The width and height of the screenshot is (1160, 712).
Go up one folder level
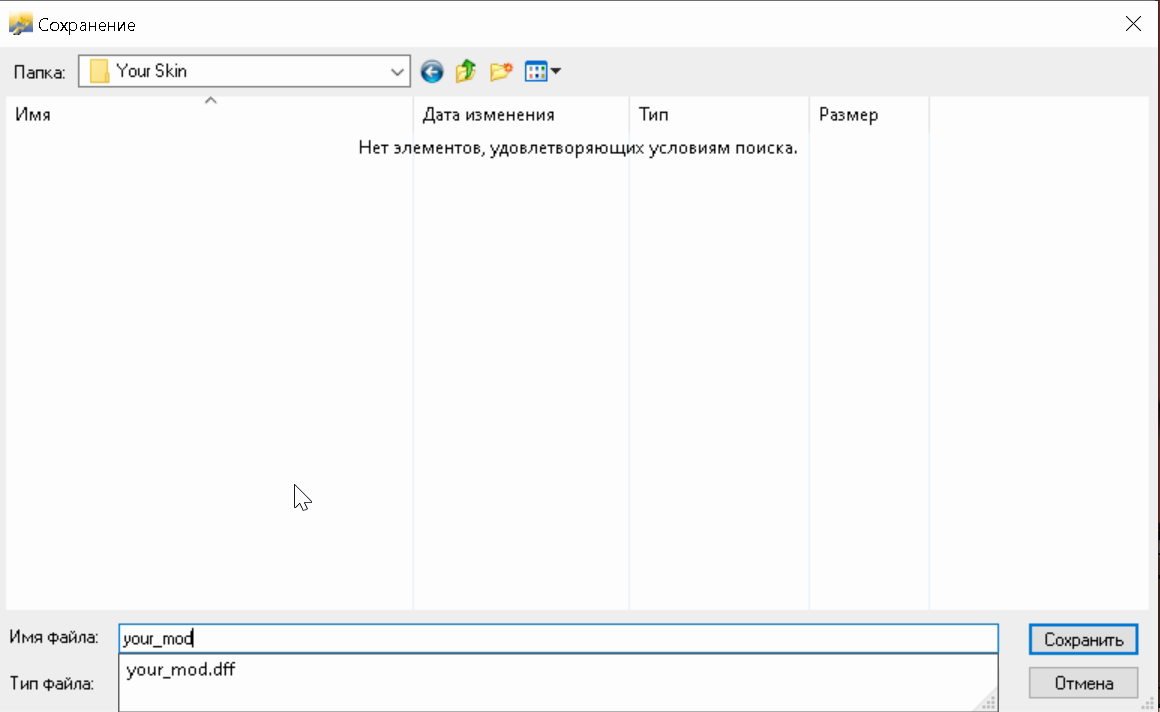point(466,71)
